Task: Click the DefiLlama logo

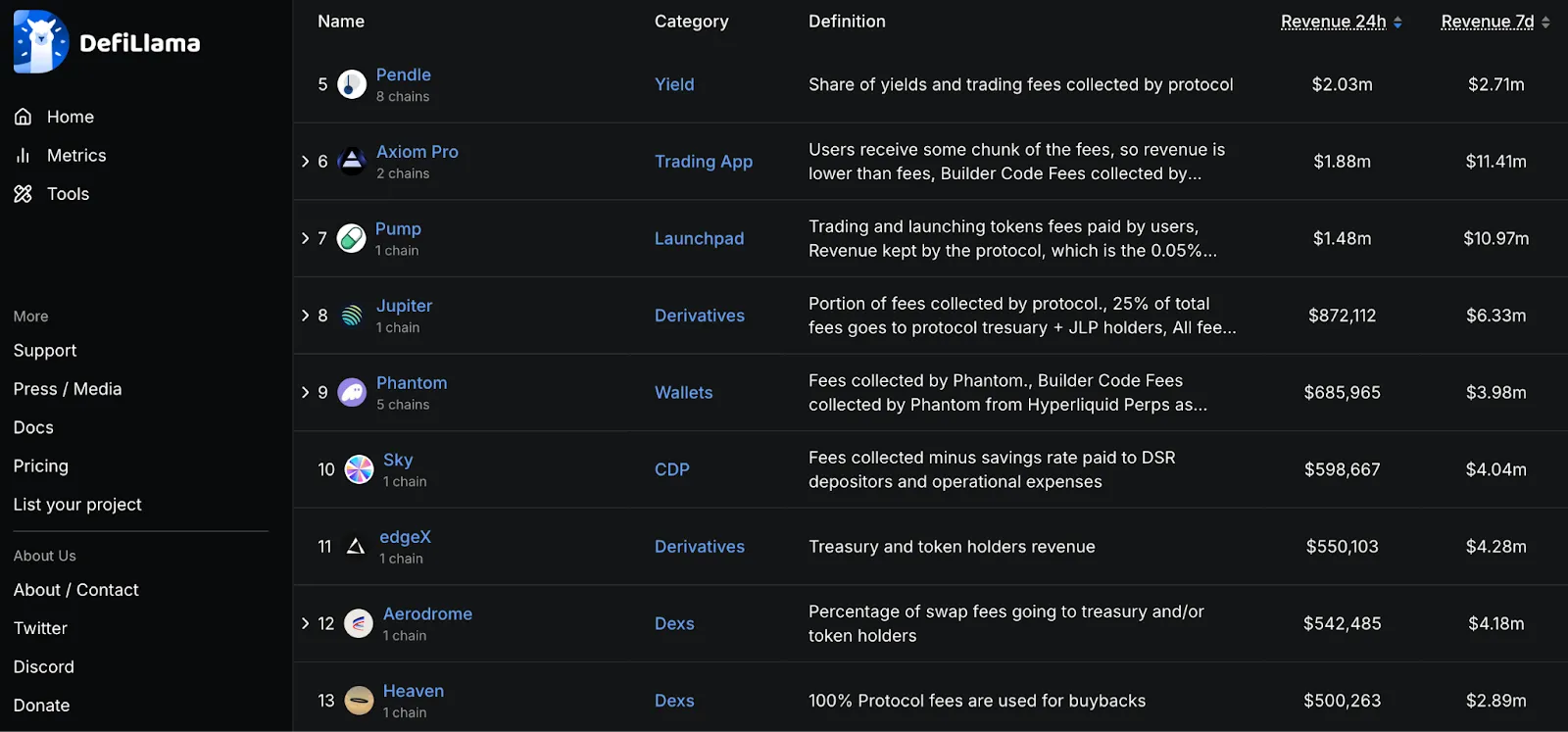Action: [107, 42]
